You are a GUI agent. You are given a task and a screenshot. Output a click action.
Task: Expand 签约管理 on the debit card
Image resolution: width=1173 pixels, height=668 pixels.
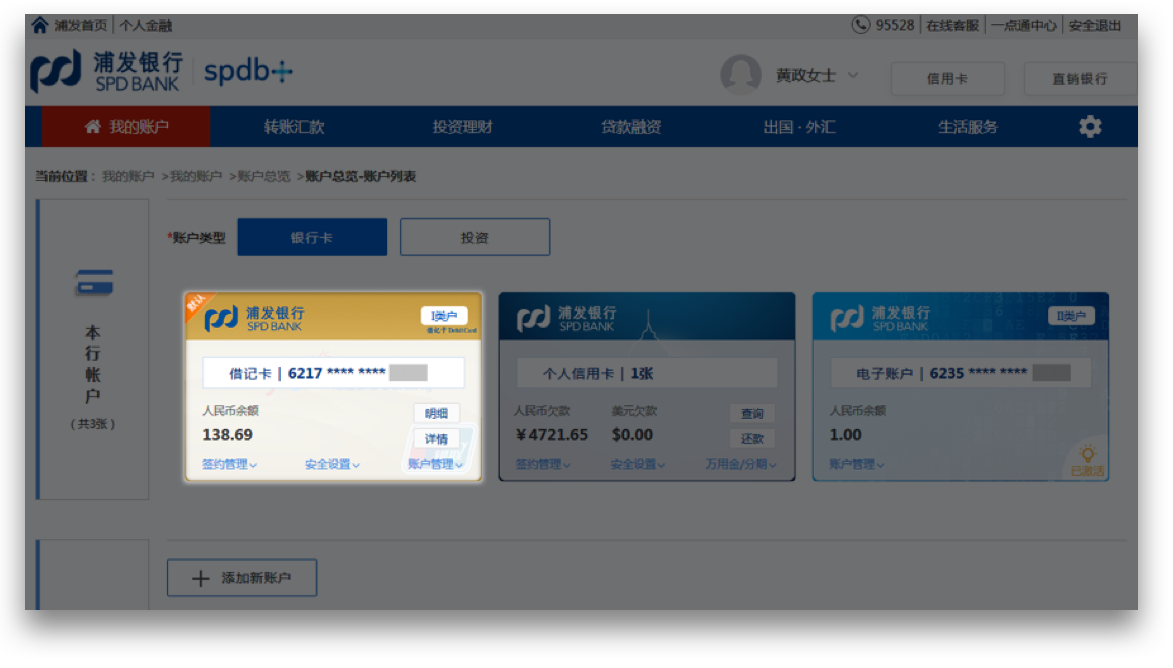pyautogui.click(x=230, y=465)
